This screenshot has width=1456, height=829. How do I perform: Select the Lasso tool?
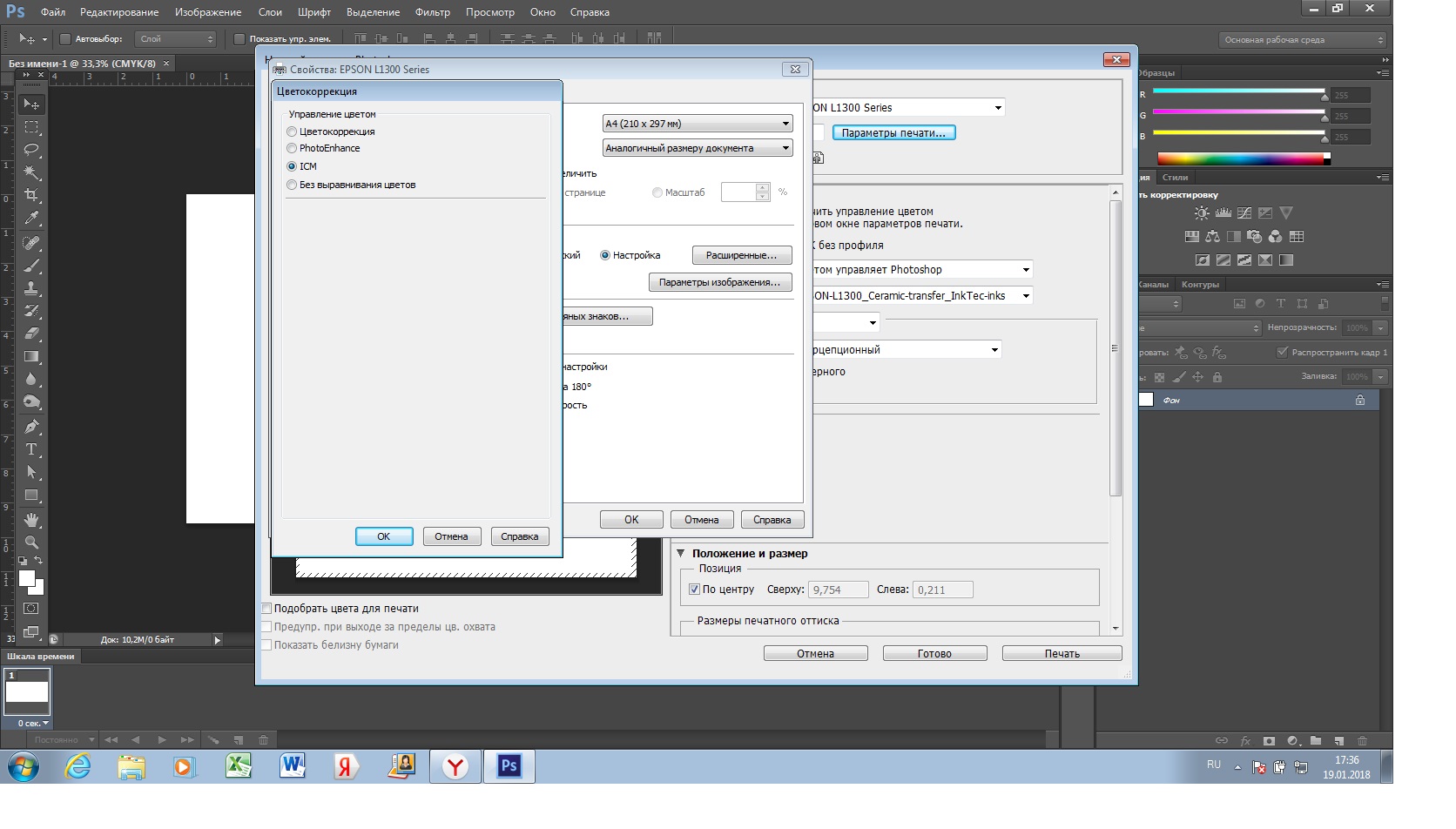click(x=31, y=150)
